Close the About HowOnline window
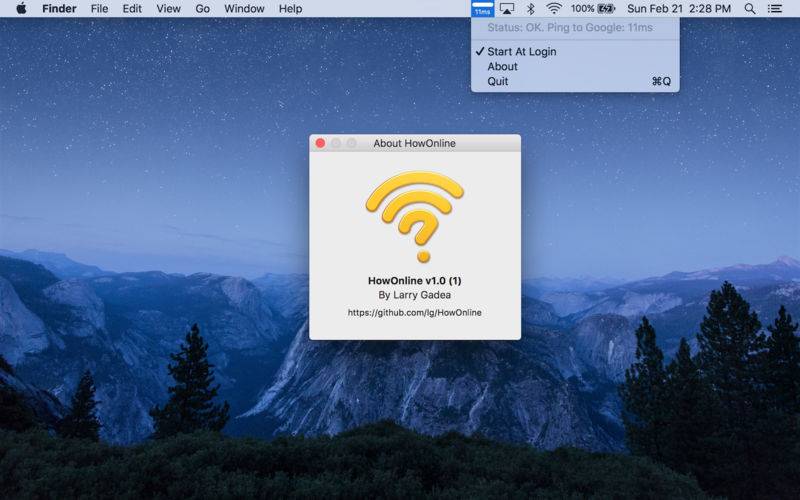 tap(320, 143)
